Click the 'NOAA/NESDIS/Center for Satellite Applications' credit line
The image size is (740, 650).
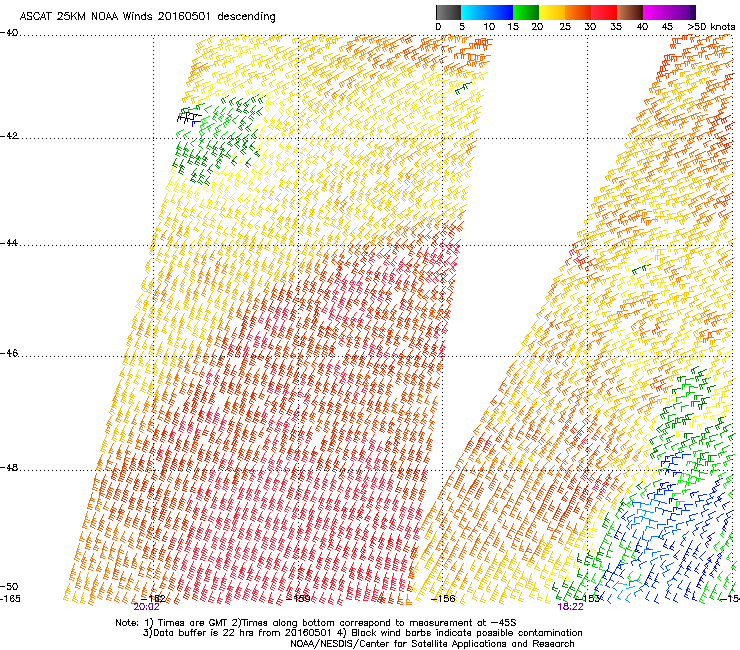tap(432, 644)
